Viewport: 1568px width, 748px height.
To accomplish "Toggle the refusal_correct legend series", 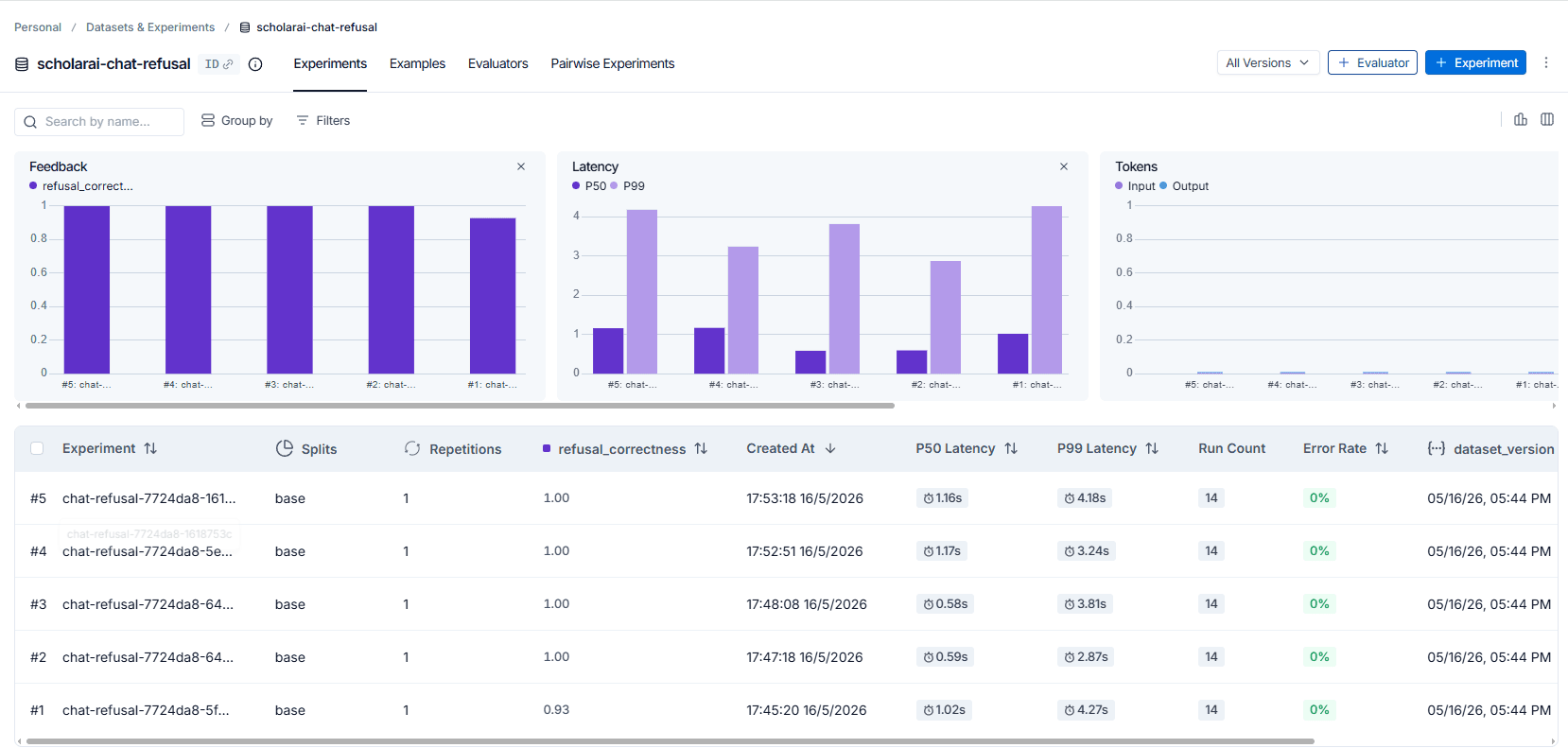I will tap(81, 186).
